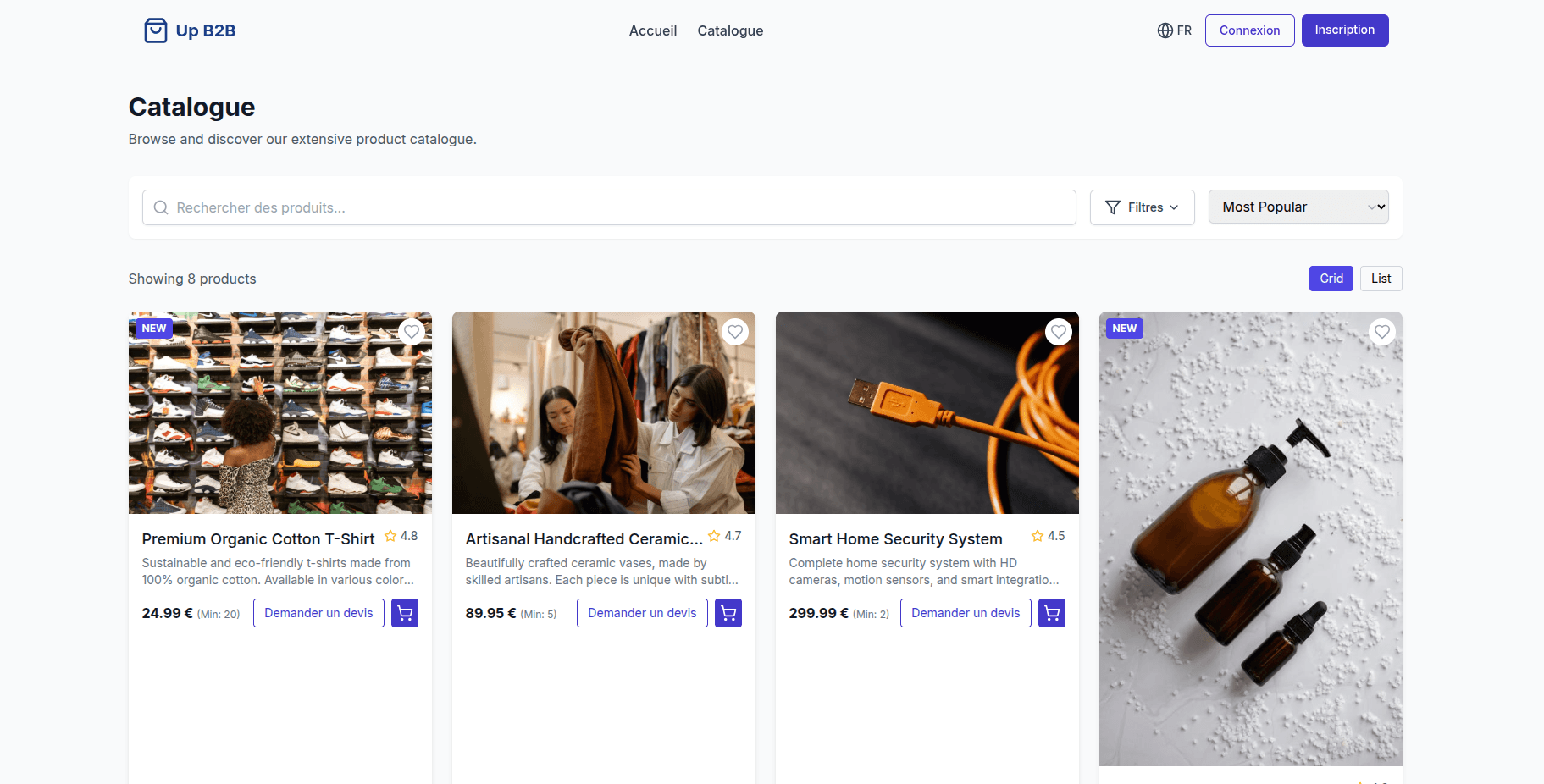Screen dimensions: 1544x784
Task: Click the NEW badge on T-Shirt card
Action: point(154,329)
